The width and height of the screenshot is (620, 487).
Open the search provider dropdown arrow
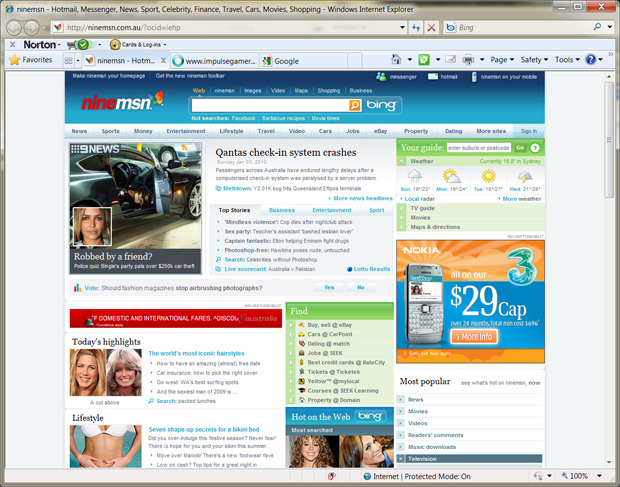click(x=610, y=27)
